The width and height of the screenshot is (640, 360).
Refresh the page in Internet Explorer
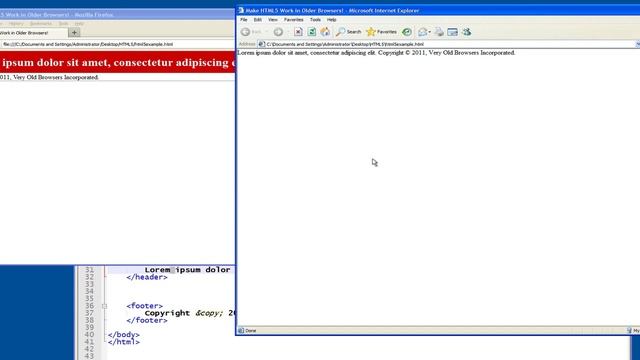click(x=312, y=32)
